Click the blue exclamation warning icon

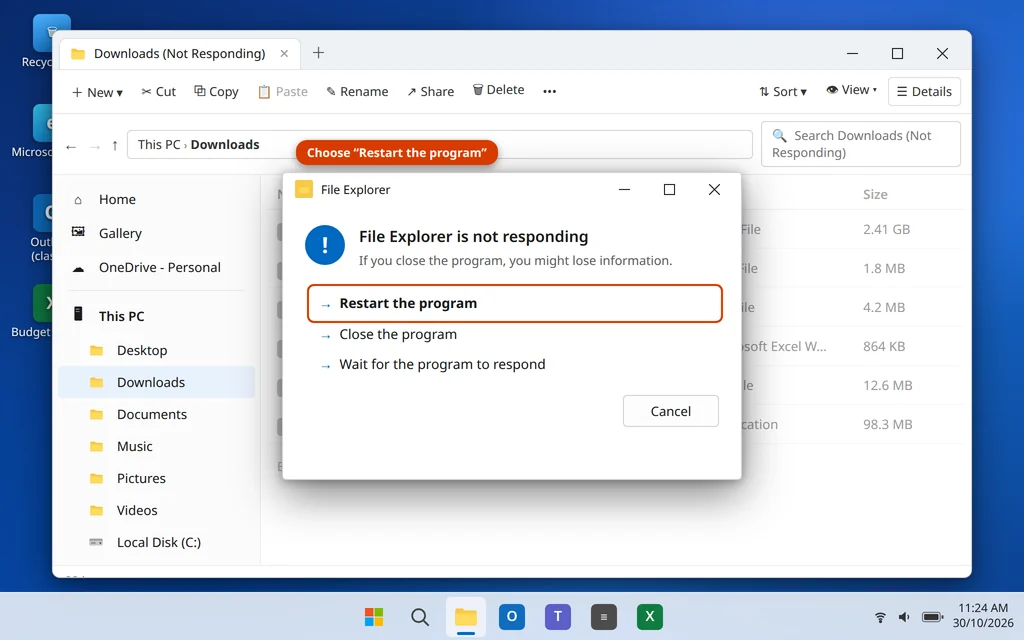click(325, 245)
